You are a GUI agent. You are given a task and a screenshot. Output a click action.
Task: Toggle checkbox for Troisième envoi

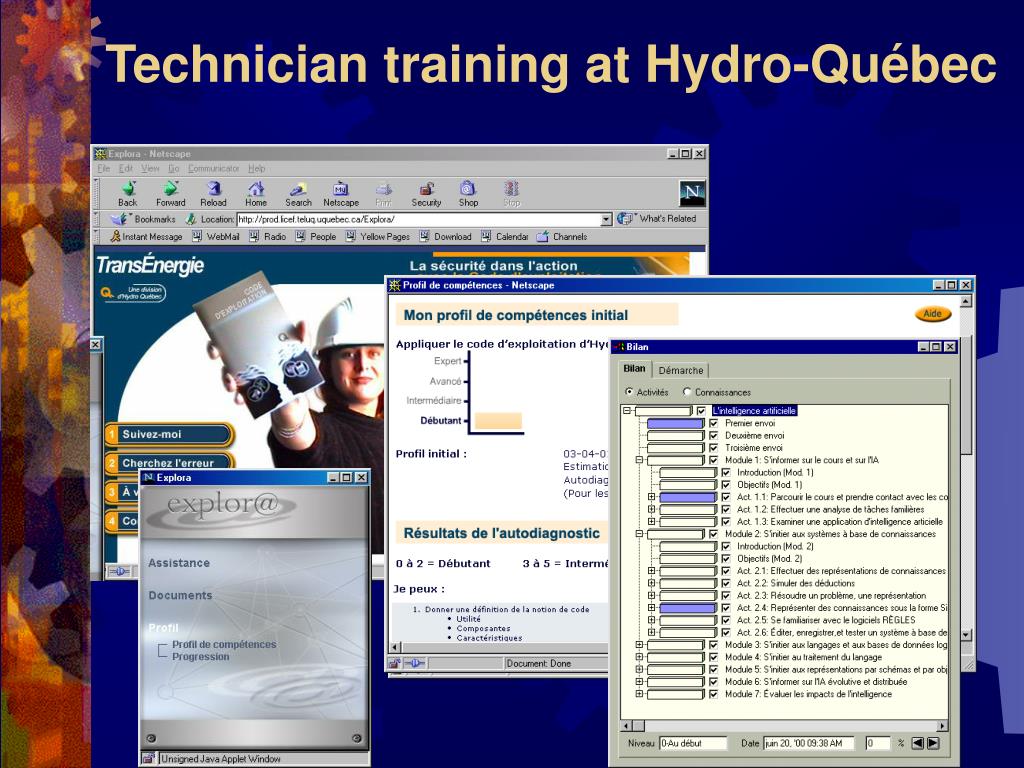pyautogui.click(x=714, y=448)
